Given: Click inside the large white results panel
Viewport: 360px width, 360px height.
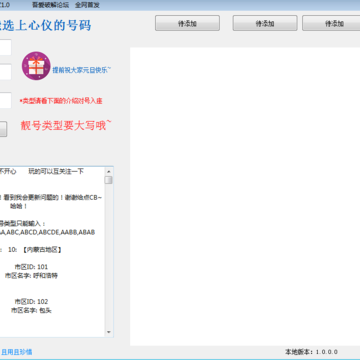Looking at the screenshot, I should [x=245, y=197].
